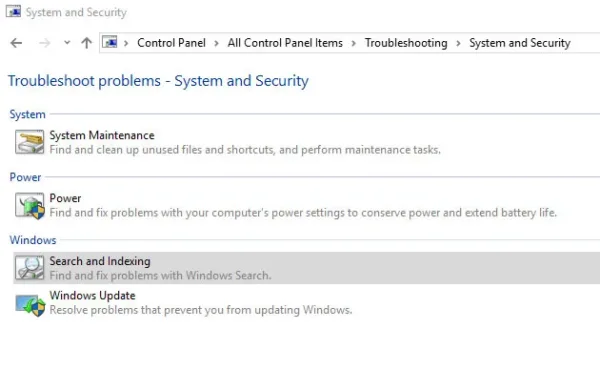The width and height of the screenshot is (600, 390).
Task: Click the System and Security breadcrumb
Action: [x=520, y=43]
